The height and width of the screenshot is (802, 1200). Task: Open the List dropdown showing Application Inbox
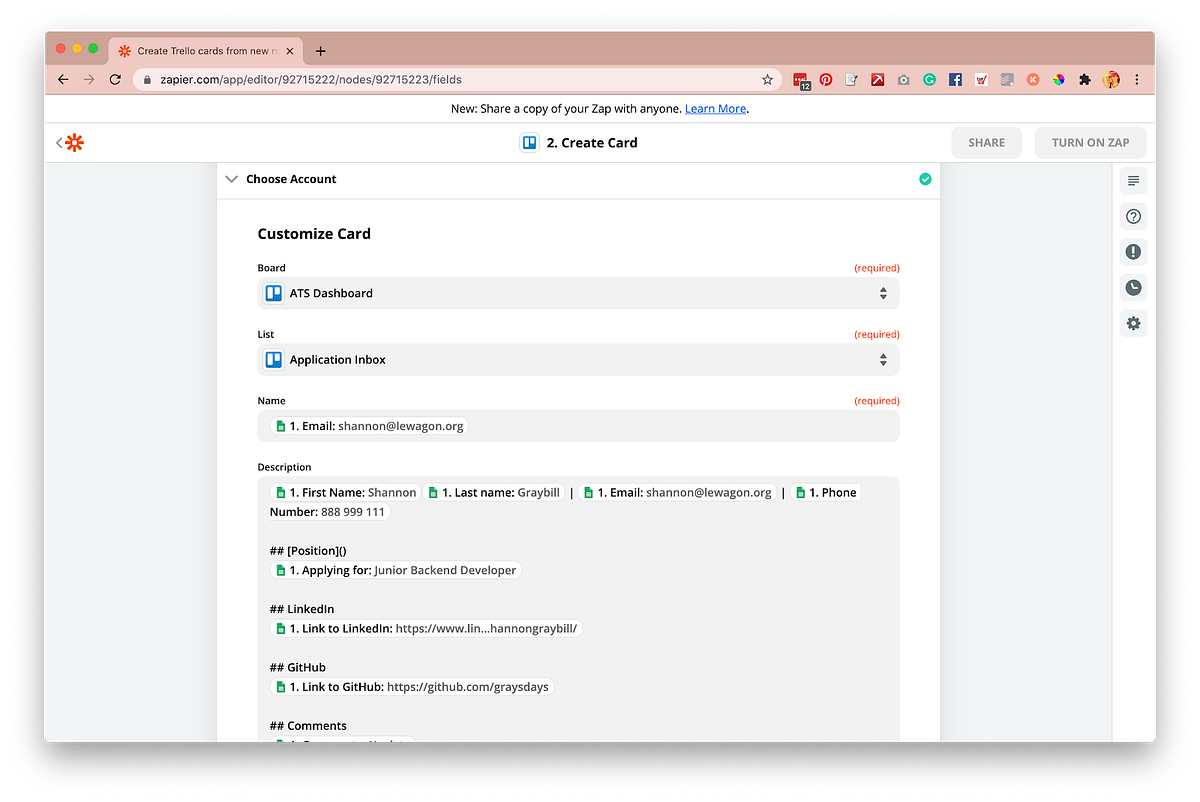(x=578, y=360)
